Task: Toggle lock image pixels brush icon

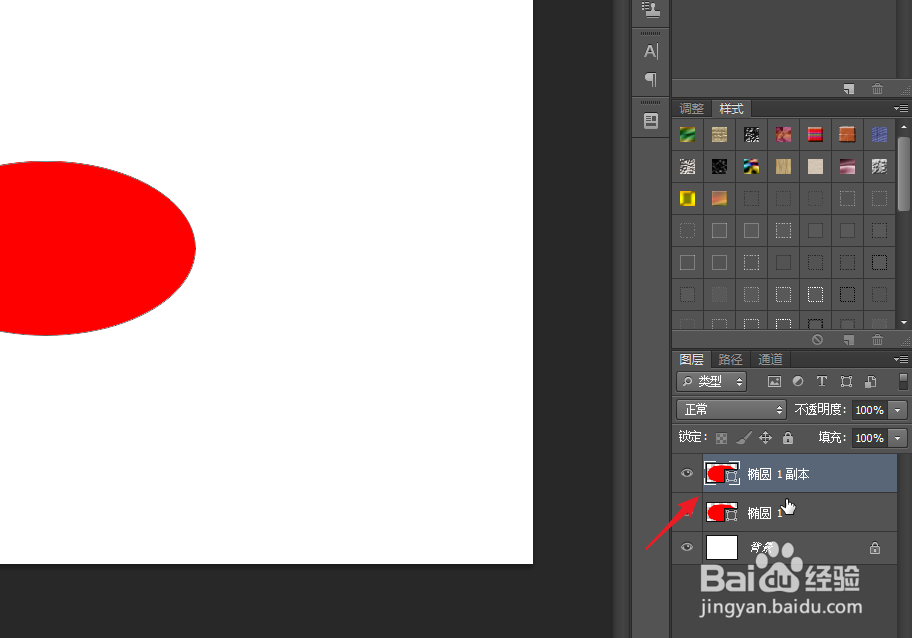Action: pyautogui.click(x=744, y=438)
